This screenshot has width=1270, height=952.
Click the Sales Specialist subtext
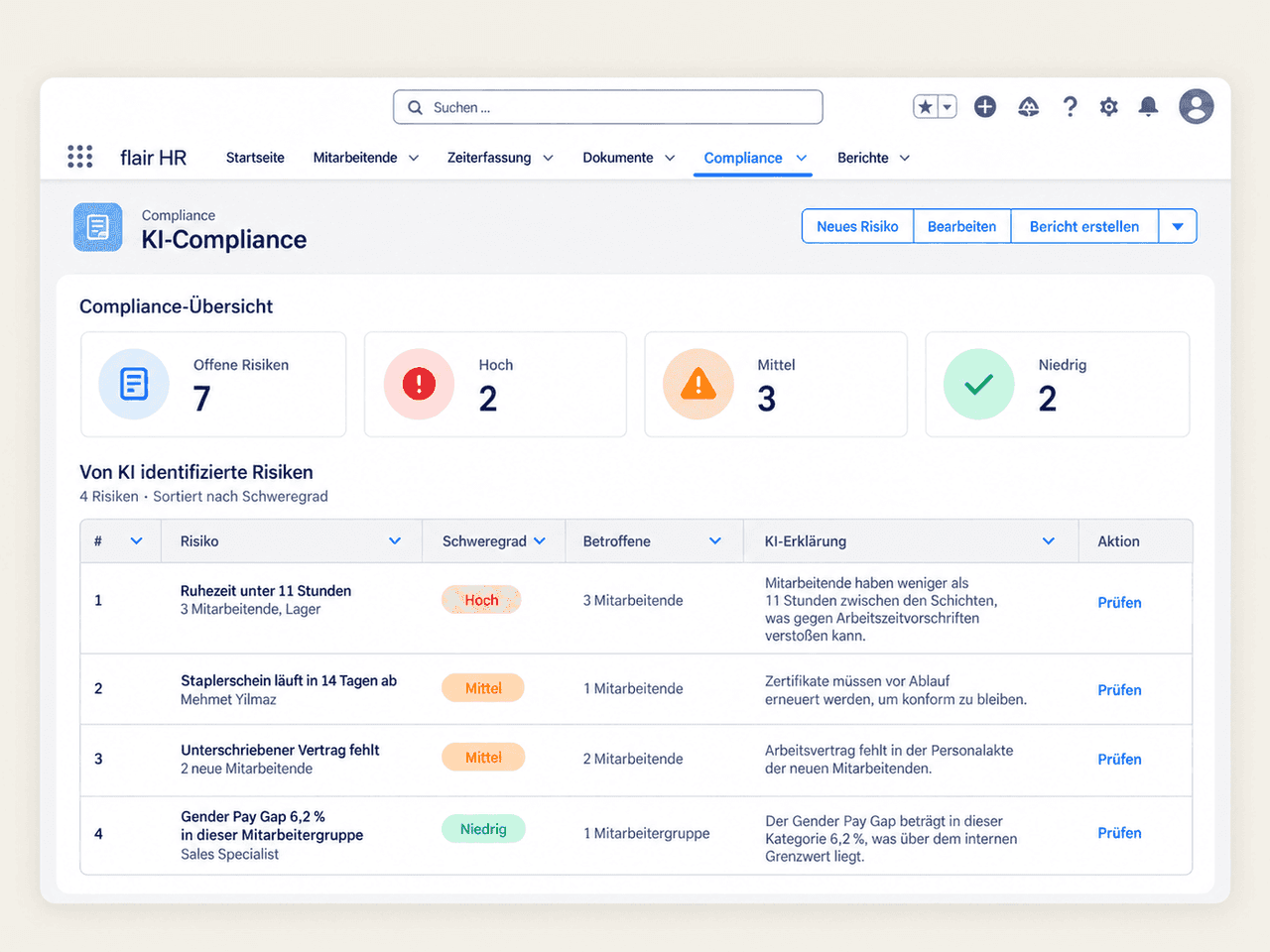(229, 854)
